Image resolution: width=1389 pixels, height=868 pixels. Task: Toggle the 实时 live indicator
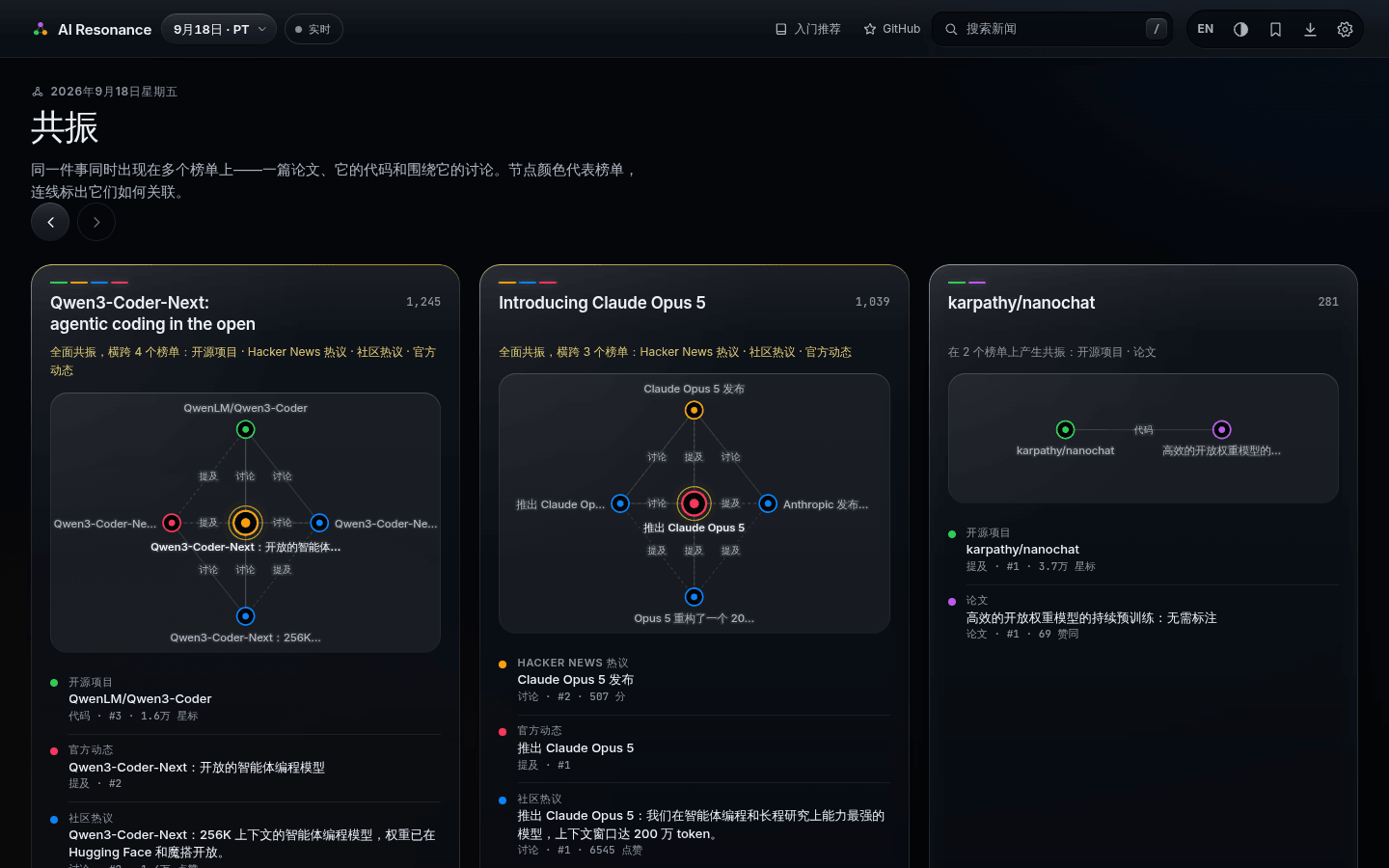pos(313,29)
